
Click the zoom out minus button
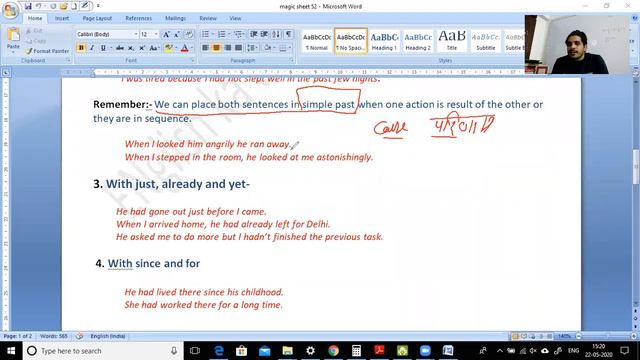click(x=579, y=336)
